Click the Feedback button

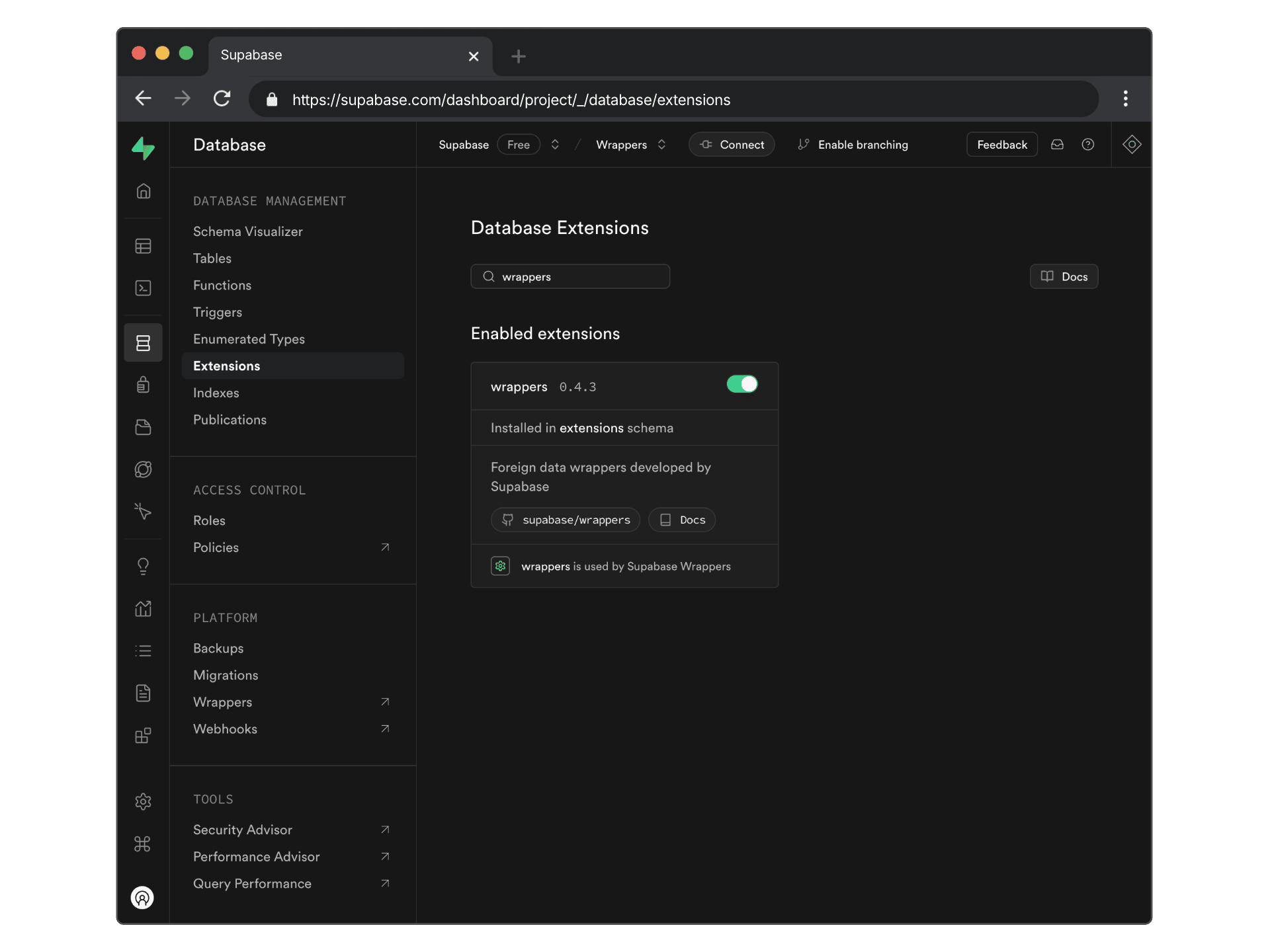click(1002, 145)
